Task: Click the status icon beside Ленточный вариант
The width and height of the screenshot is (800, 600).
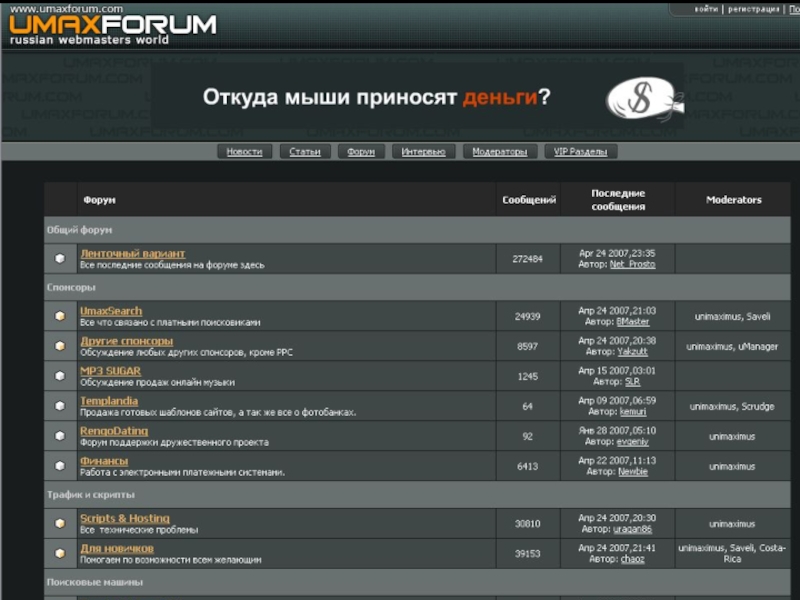Action: (60, 259)
